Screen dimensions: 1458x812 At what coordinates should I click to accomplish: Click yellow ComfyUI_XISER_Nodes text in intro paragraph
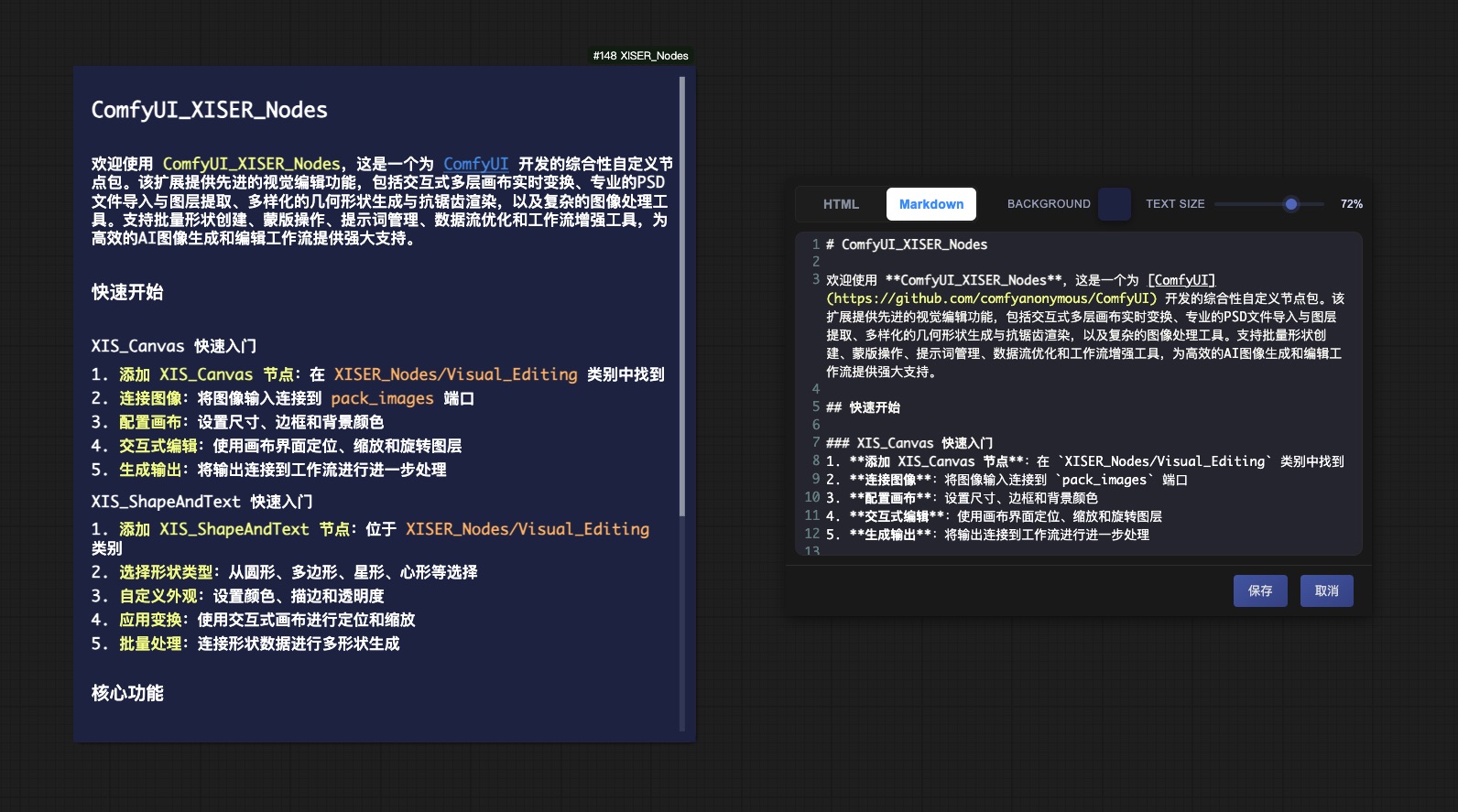point(251,164)
